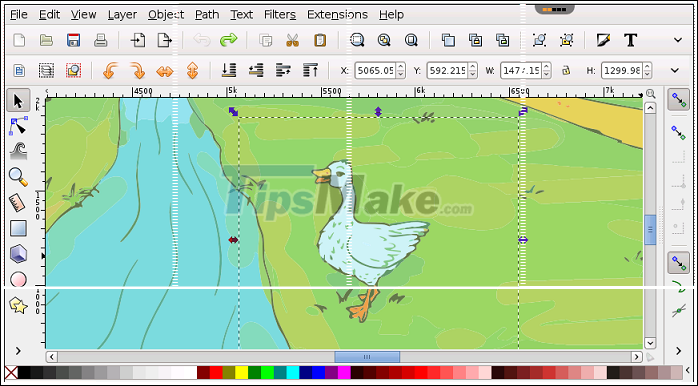Group selected objects icon

pos(539,41)
